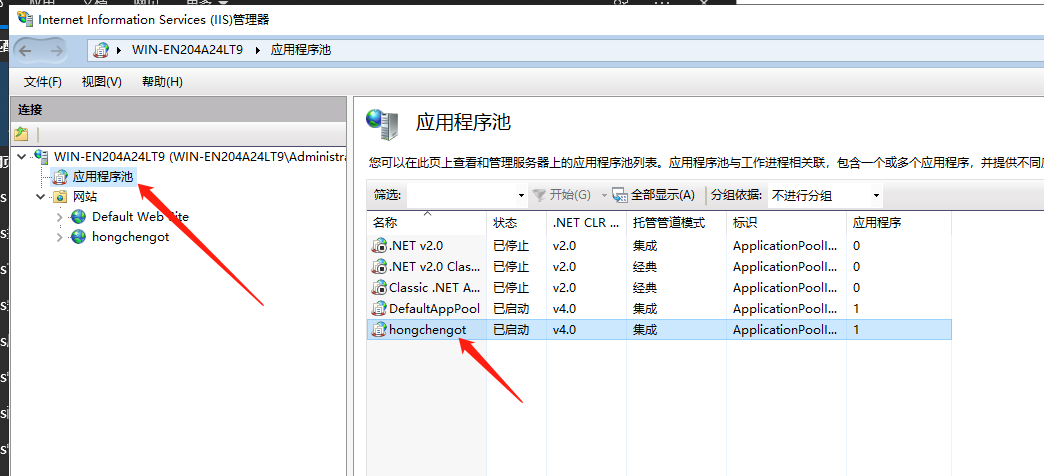The width and height of the screenshot is (1044, 476).
Task: Click the .NET v2.0 Clas... pool icon
Action: (379, 267)
